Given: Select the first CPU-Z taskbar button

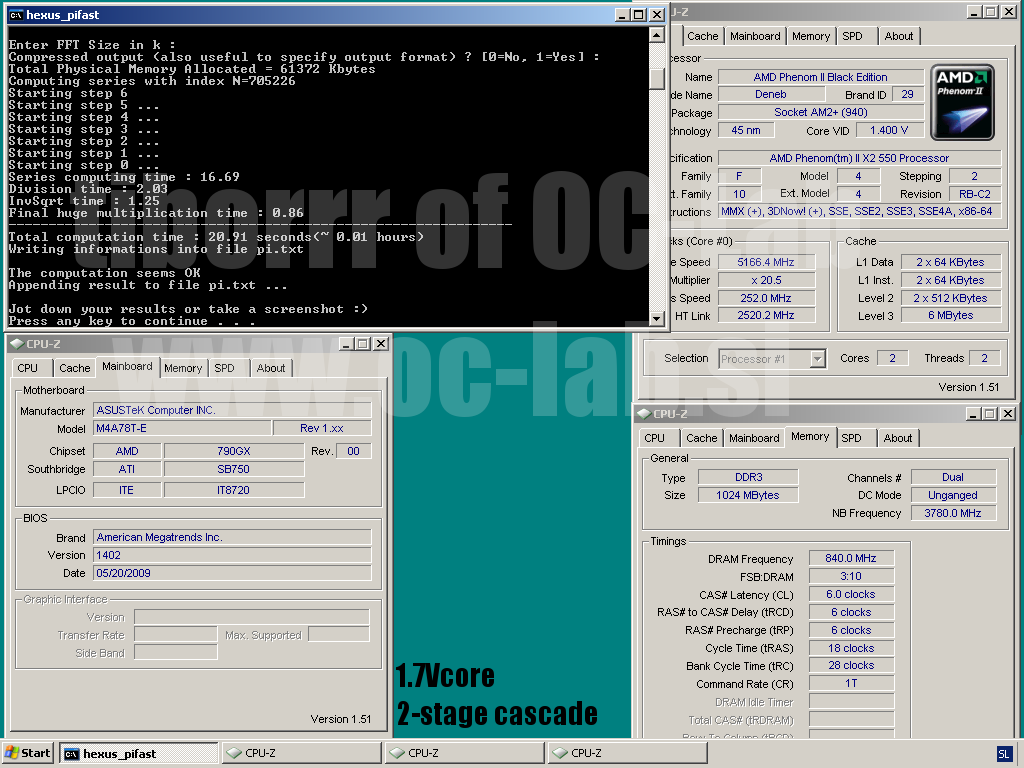Looking at the screenshot, I should [x=301, y=753].
